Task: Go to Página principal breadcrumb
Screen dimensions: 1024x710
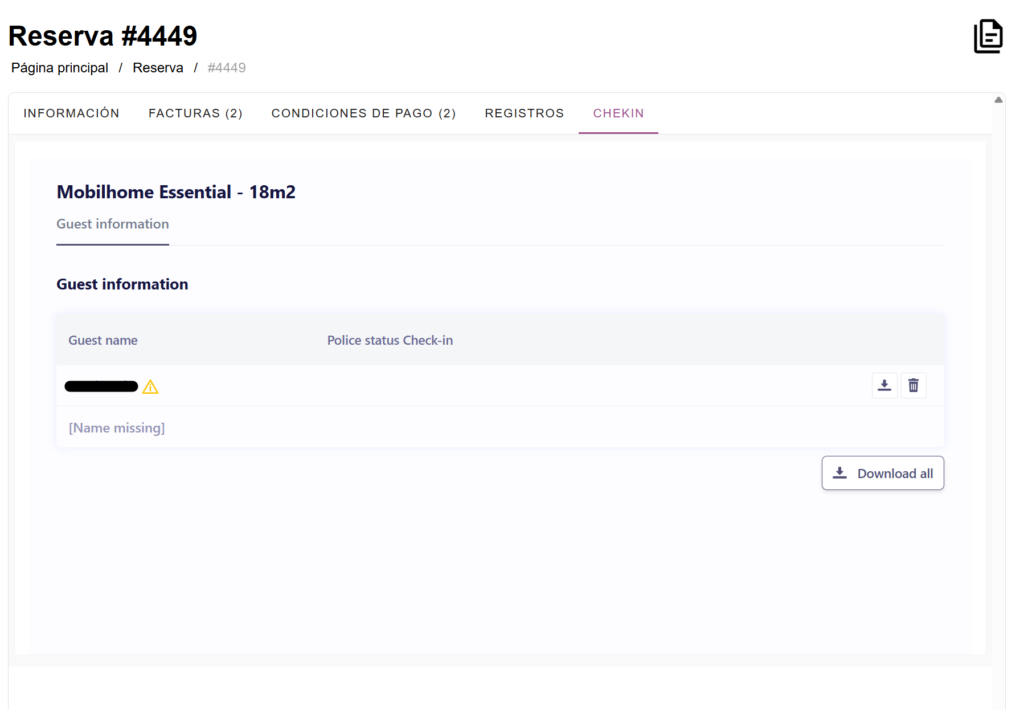Action: pos(60,68)
